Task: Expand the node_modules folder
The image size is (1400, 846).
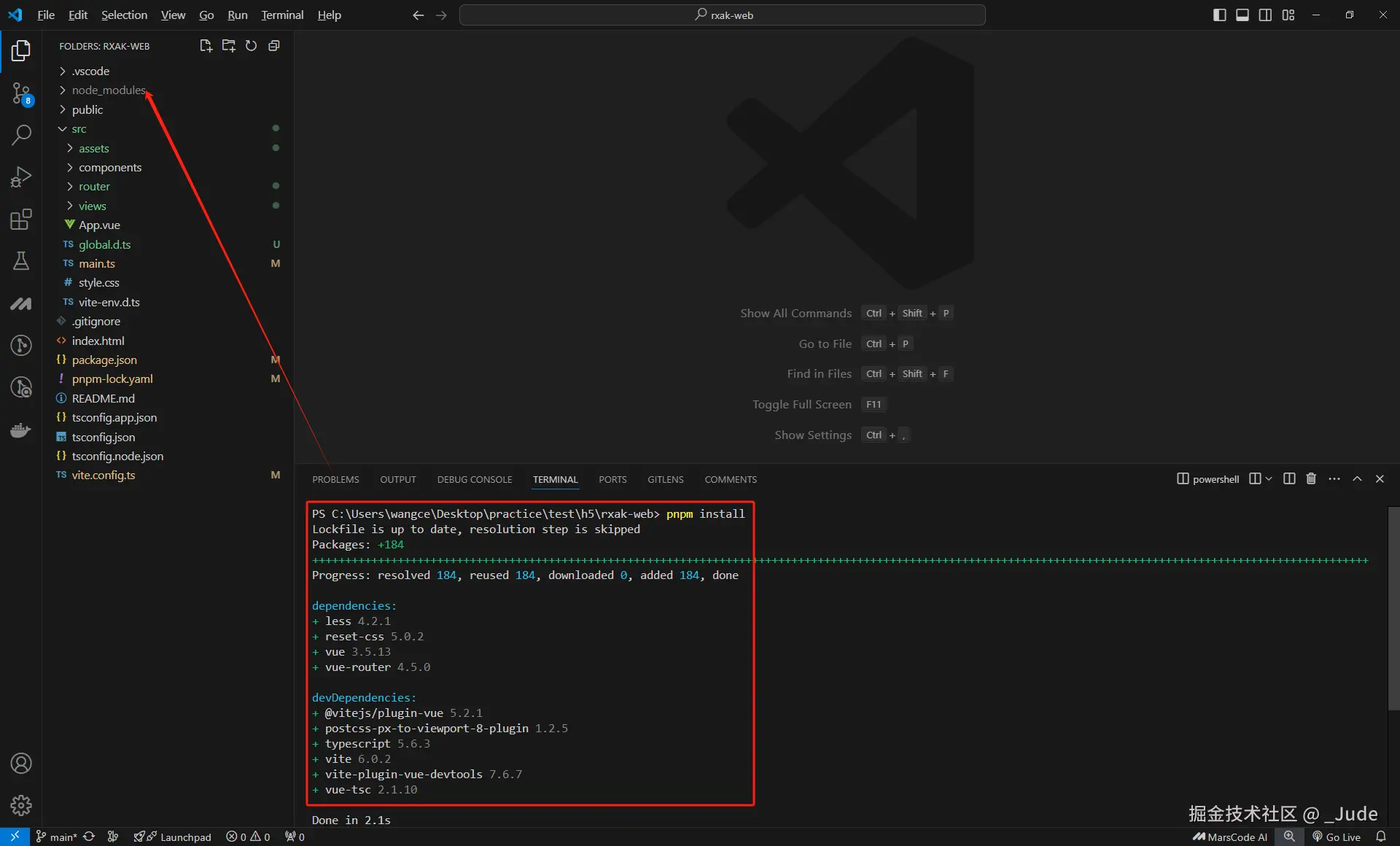Action: pyautogui.click(x=108, y=90)
